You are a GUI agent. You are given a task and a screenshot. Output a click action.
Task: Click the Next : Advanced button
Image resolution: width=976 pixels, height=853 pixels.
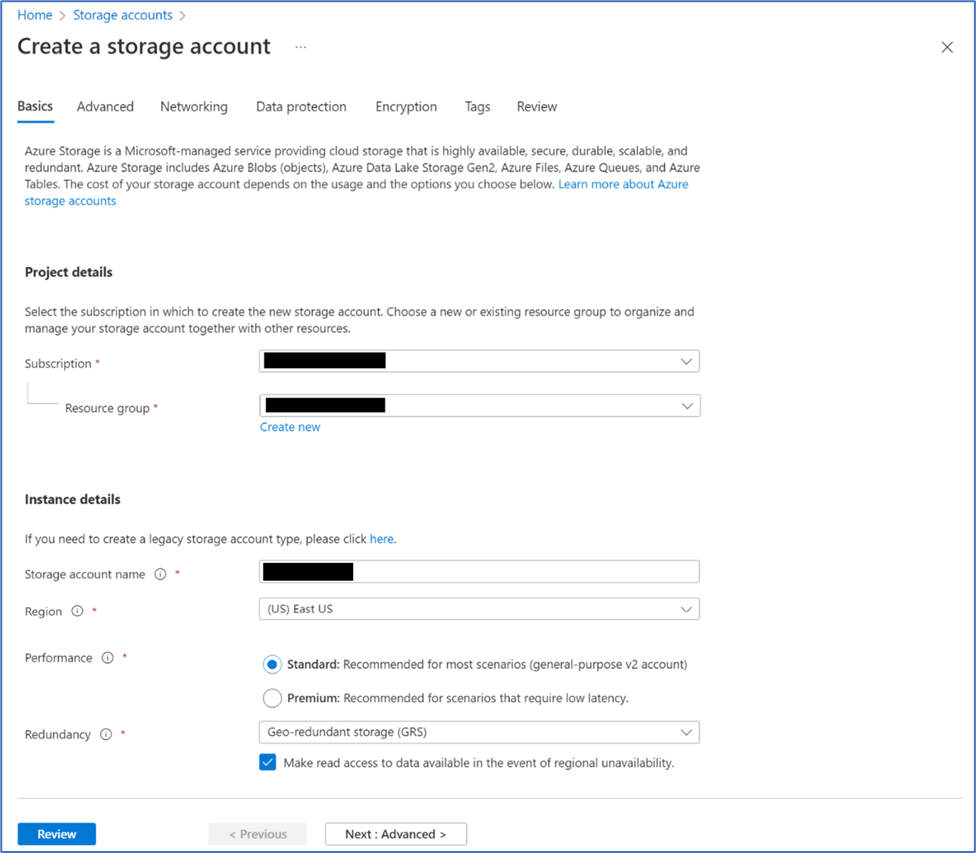[396, 834]
